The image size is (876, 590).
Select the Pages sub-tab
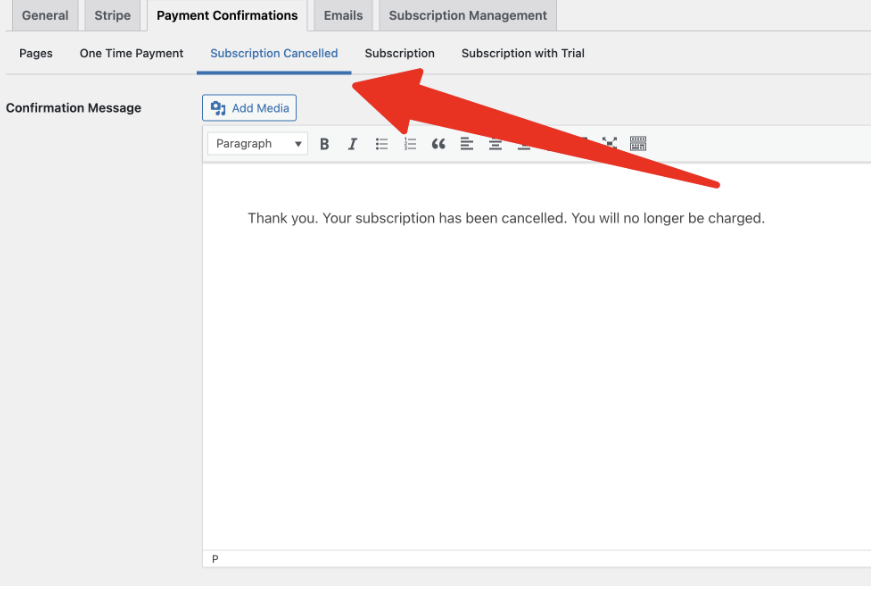pos(36,53)
